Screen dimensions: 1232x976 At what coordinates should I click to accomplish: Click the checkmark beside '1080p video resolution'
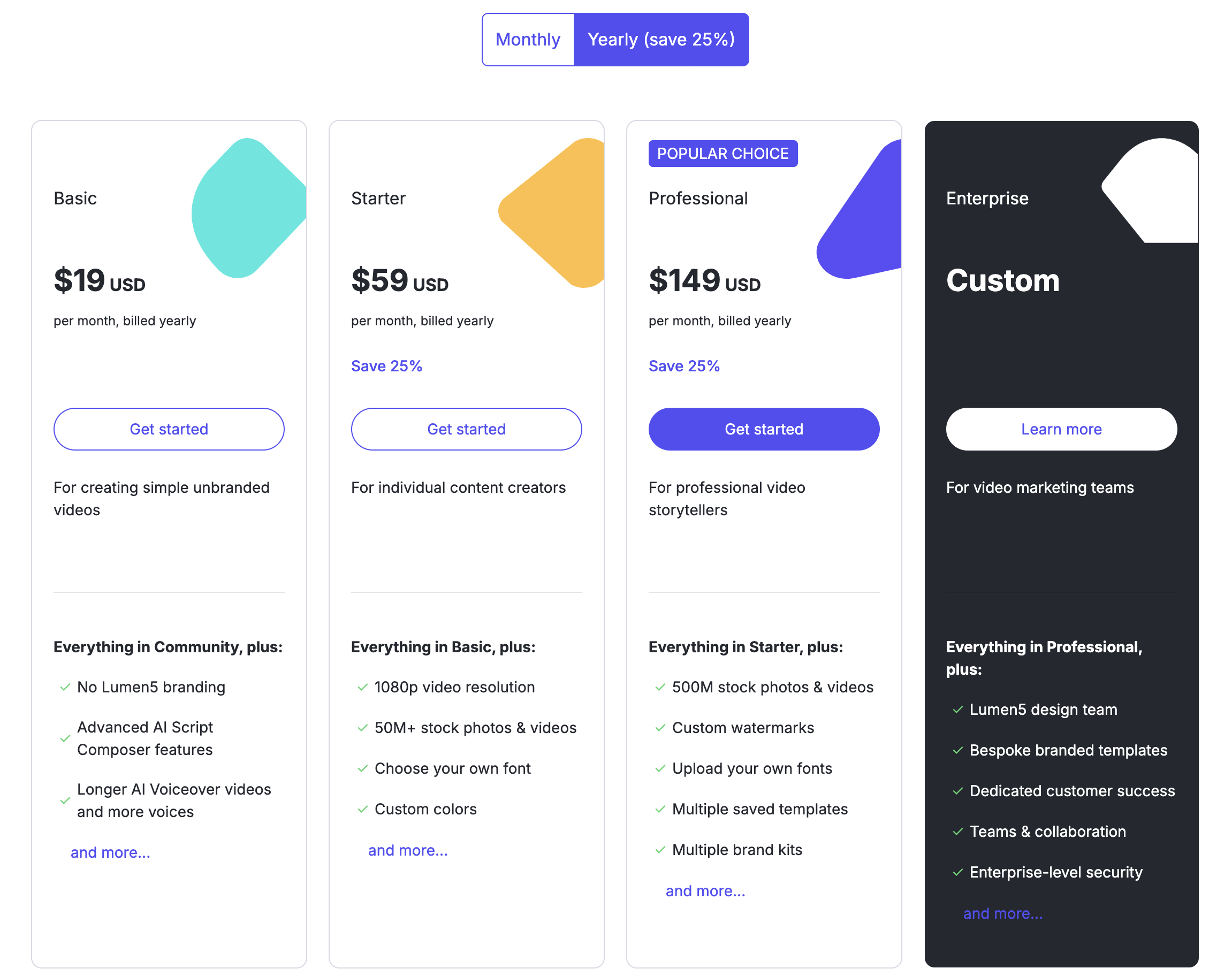coord(362,688)
